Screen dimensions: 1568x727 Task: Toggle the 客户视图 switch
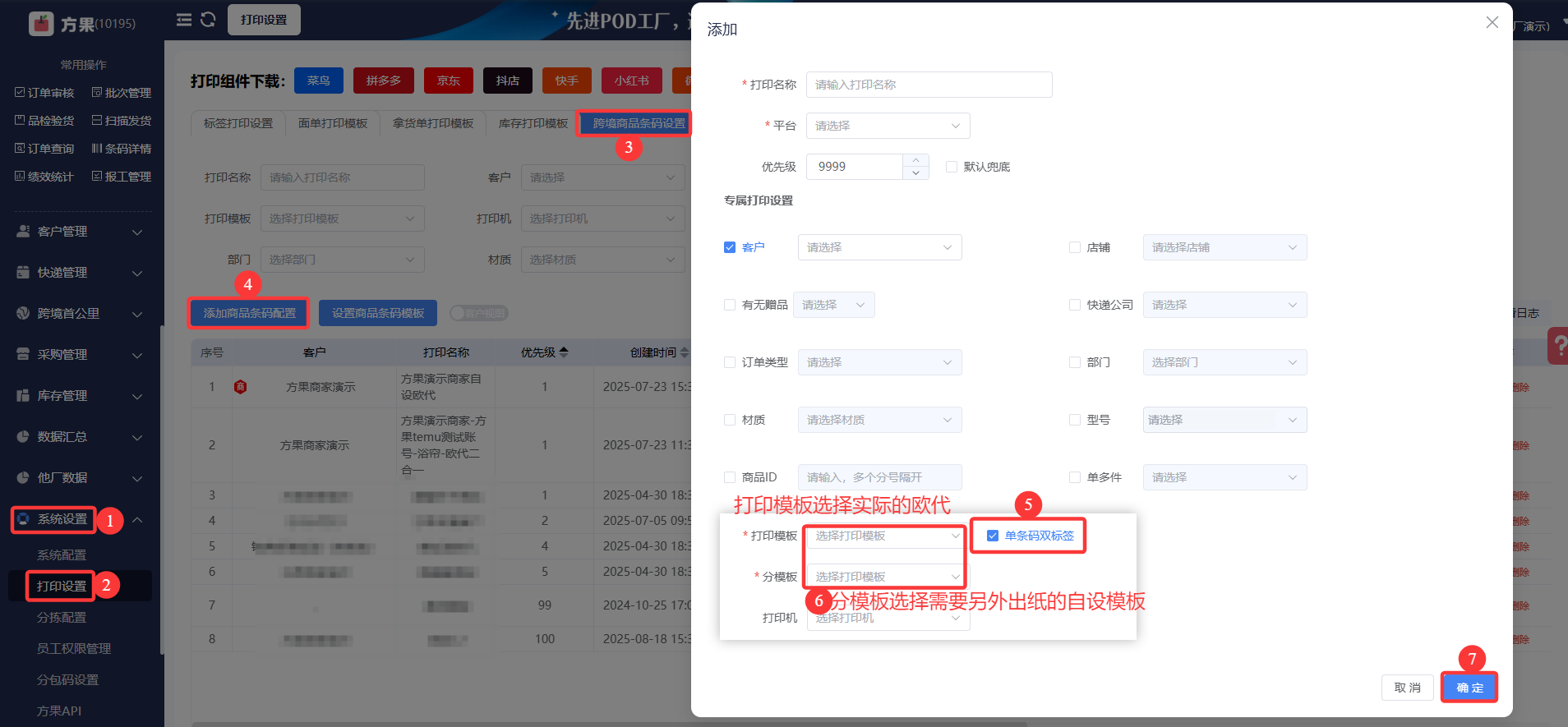pos(479,313)
